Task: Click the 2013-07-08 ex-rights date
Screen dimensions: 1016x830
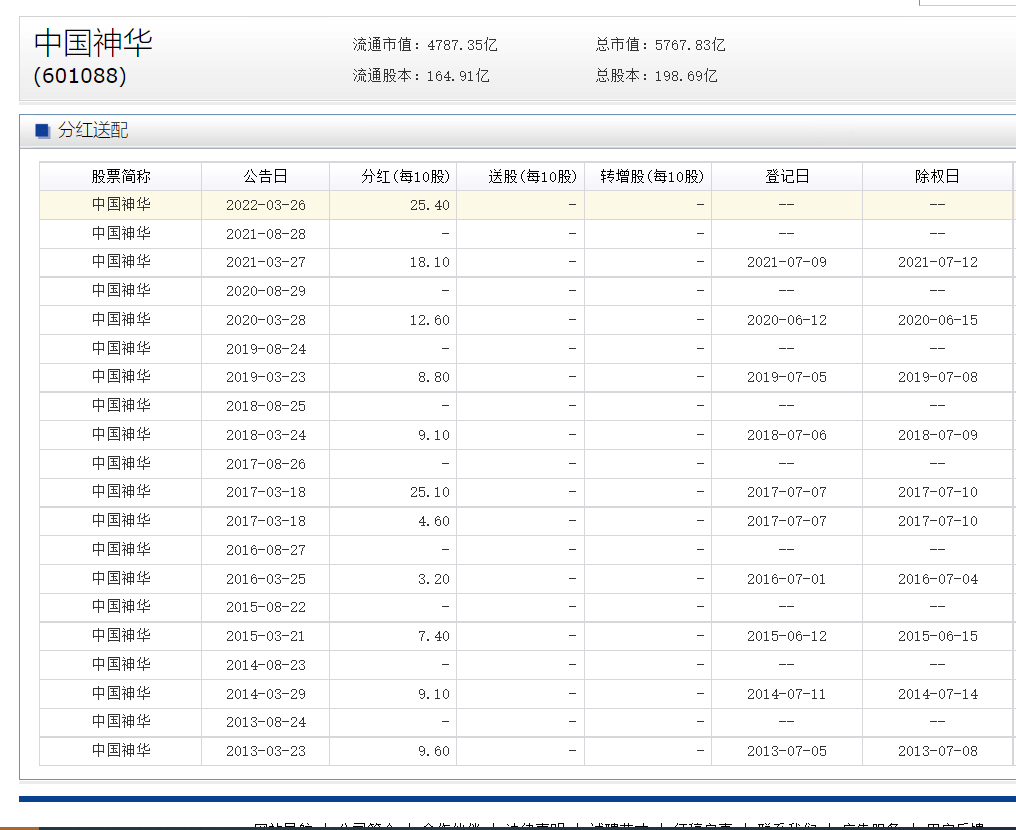Action: 938,751
